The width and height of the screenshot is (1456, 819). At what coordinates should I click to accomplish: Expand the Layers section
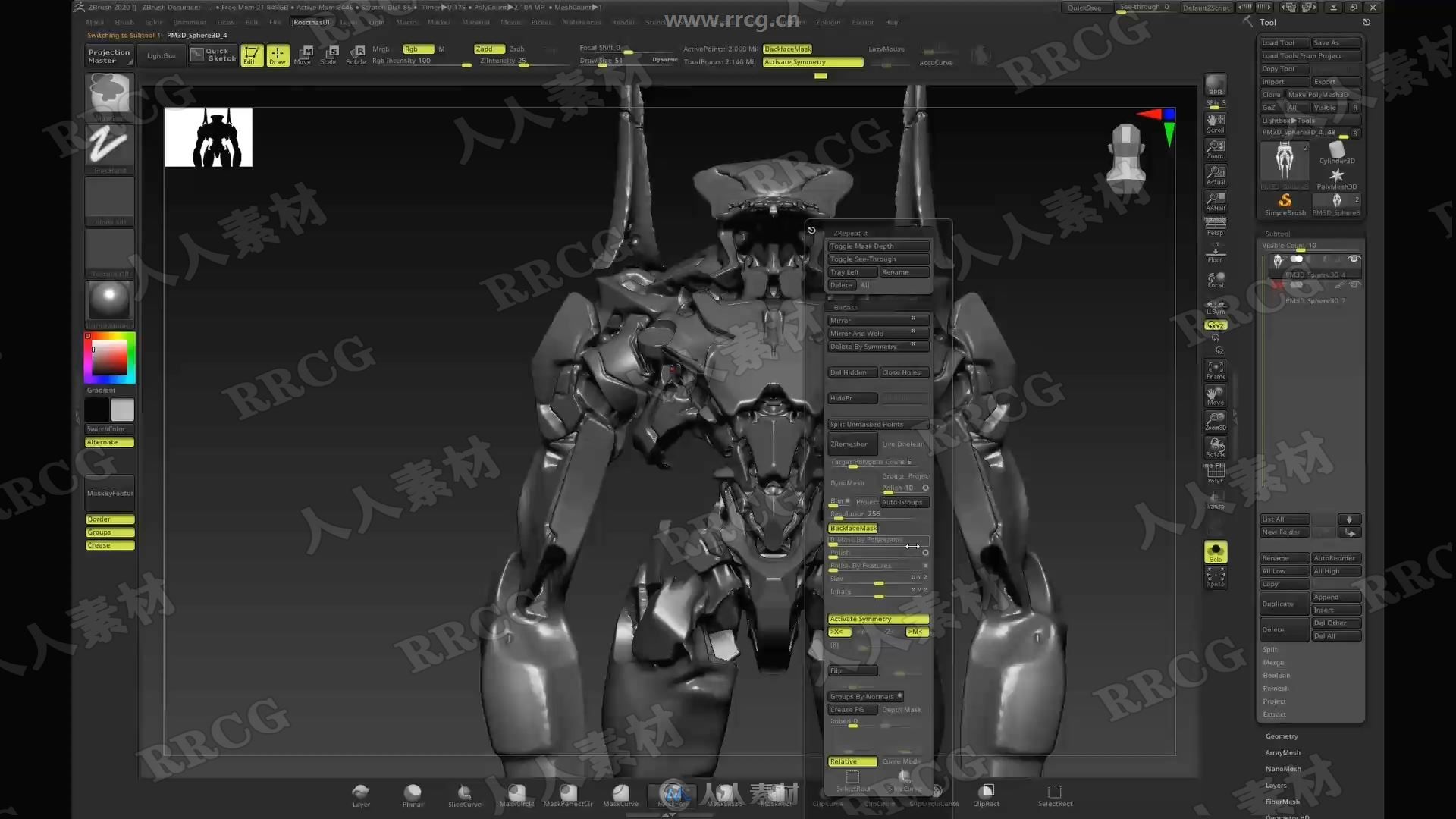pos(1276,786)
